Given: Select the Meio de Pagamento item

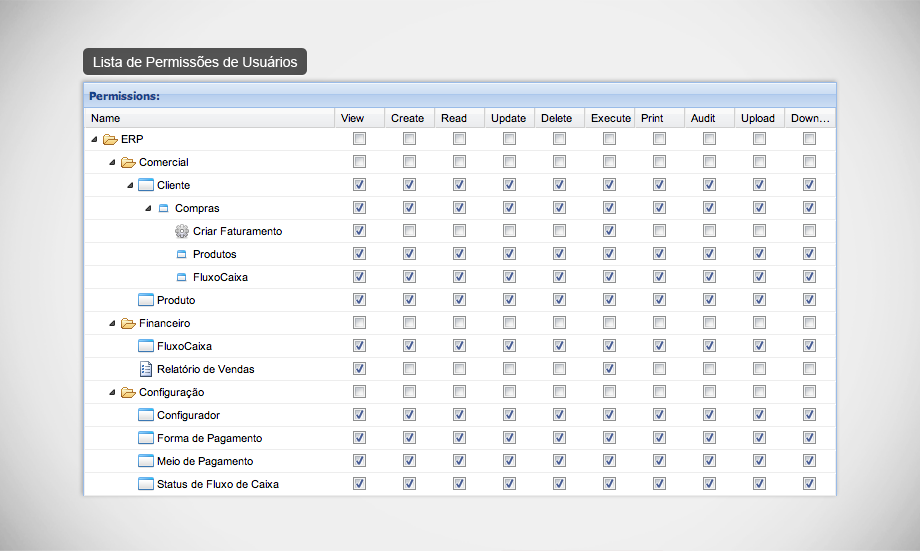Looking at the screenshot, I should pos(205,461).
